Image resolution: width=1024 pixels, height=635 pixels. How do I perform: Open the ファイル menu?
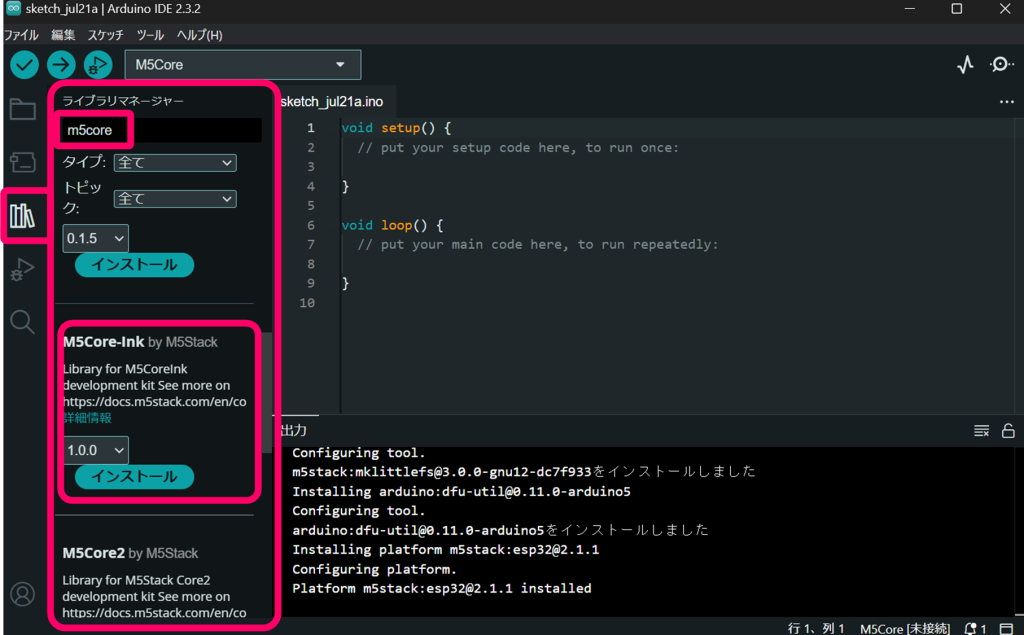coord(22,35)
